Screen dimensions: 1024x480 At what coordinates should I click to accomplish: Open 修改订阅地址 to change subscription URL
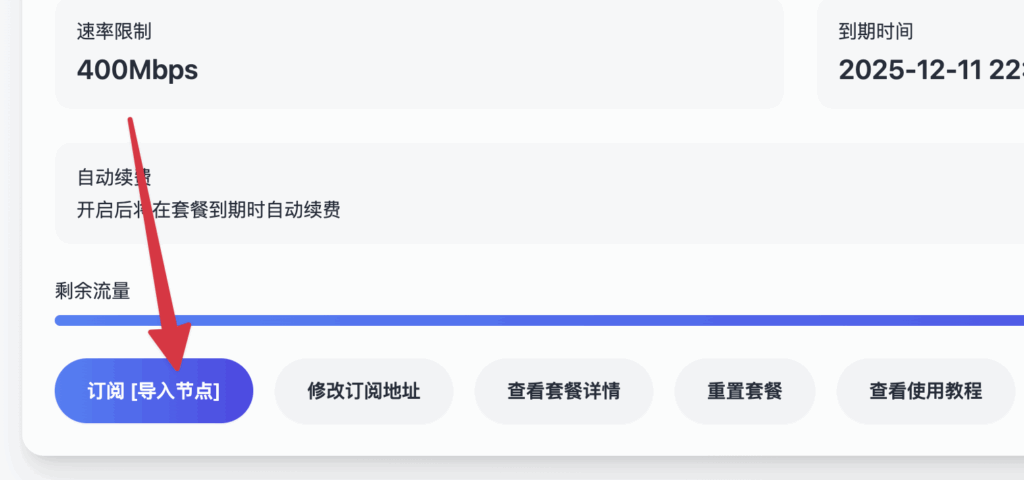tap(363, 391)
